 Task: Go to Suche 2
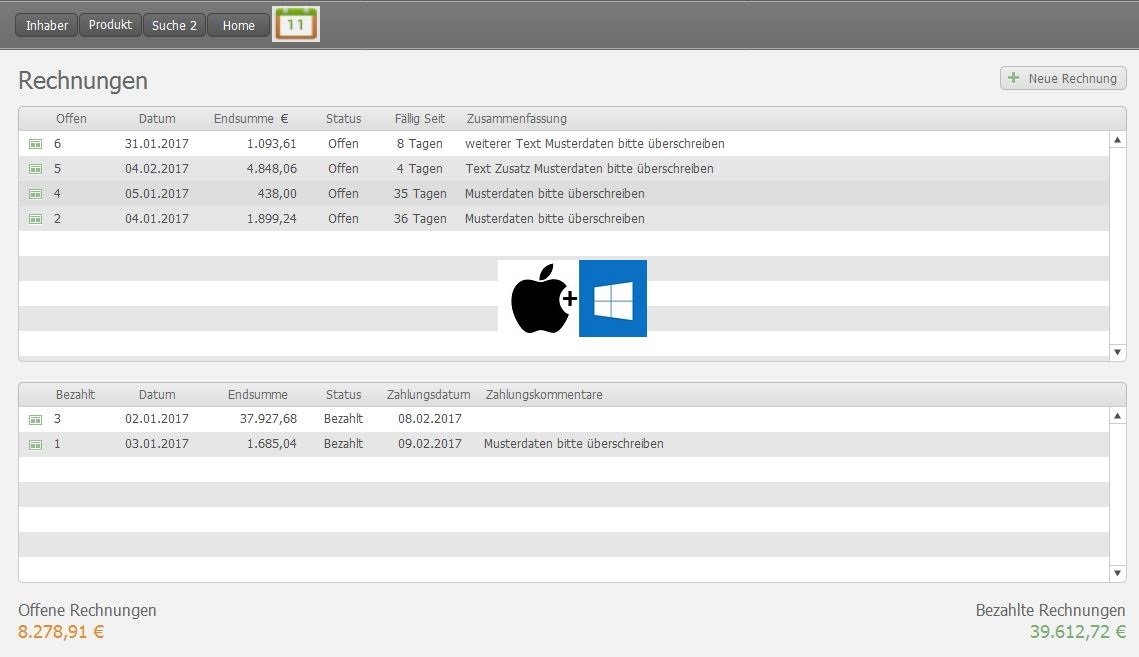[x=174, y=25]
